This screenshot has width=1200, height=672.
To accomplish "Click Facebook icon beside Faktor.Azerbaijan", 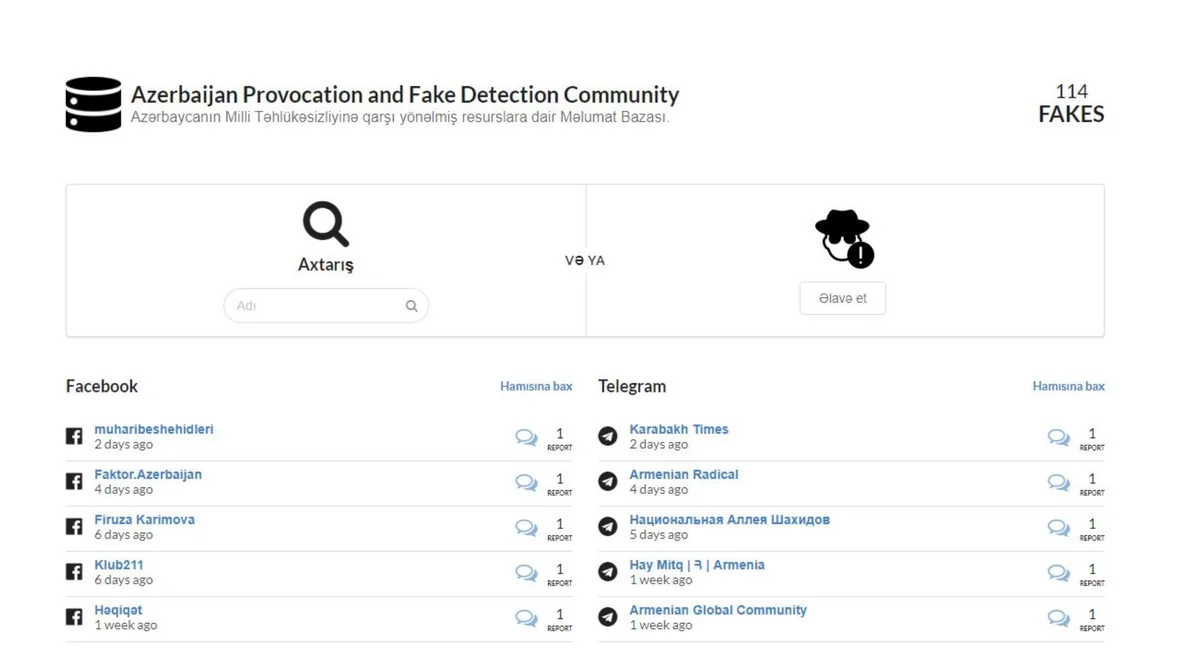I will (x=74, y=481).
